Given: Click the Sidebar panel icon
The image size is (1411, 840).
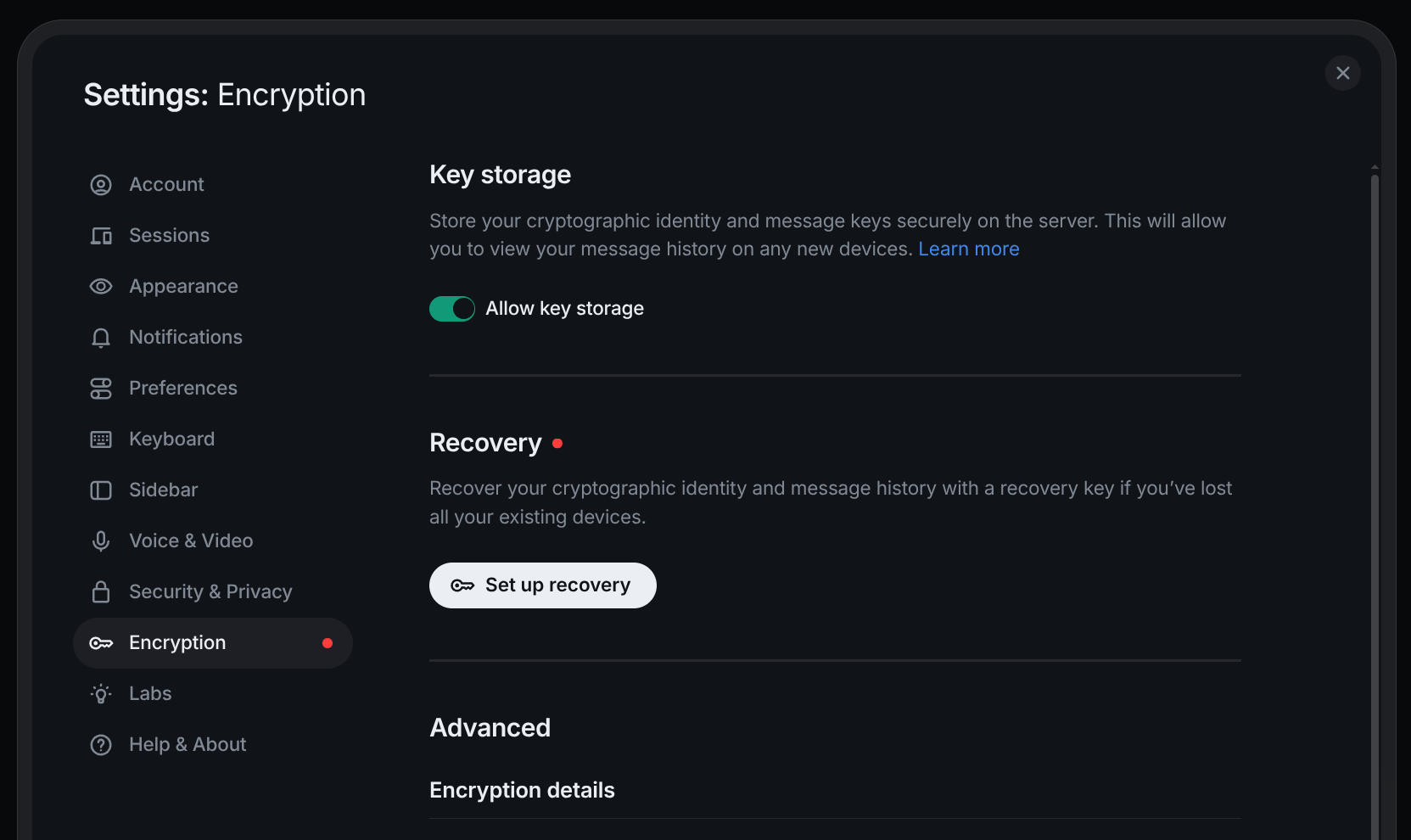Looking at the screenshot, I should tap(101, 490).
